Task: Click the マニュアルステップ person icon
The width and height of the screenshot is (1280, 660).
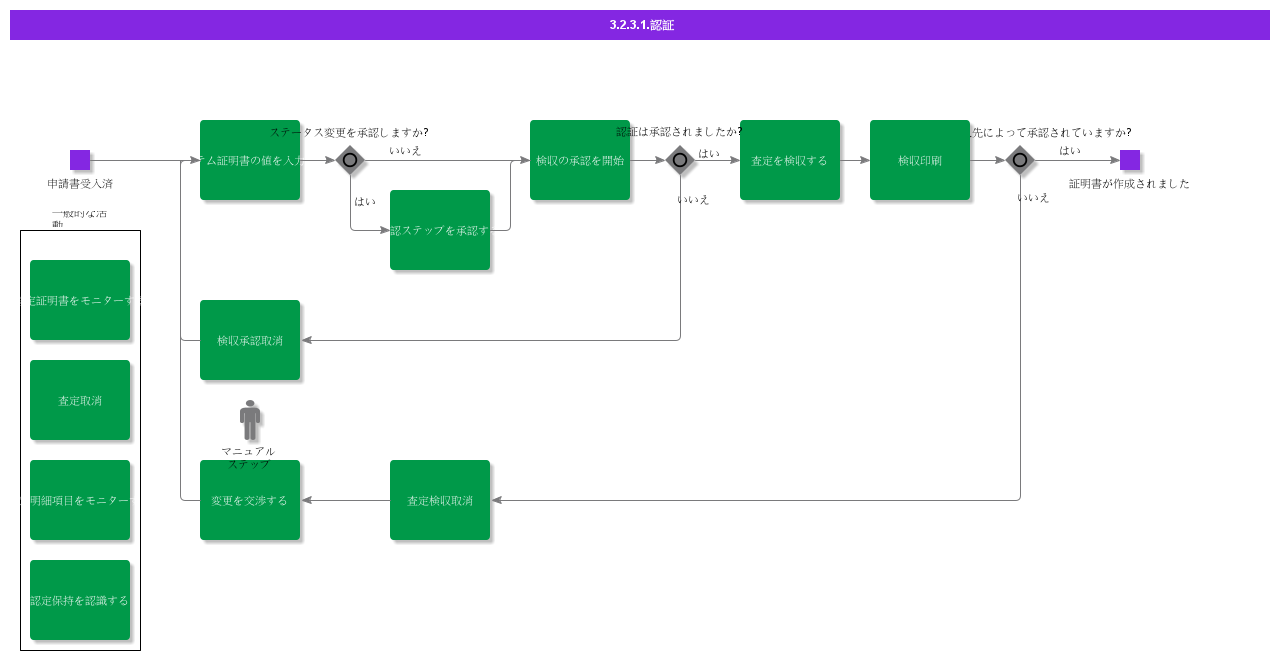Action: 250,420
